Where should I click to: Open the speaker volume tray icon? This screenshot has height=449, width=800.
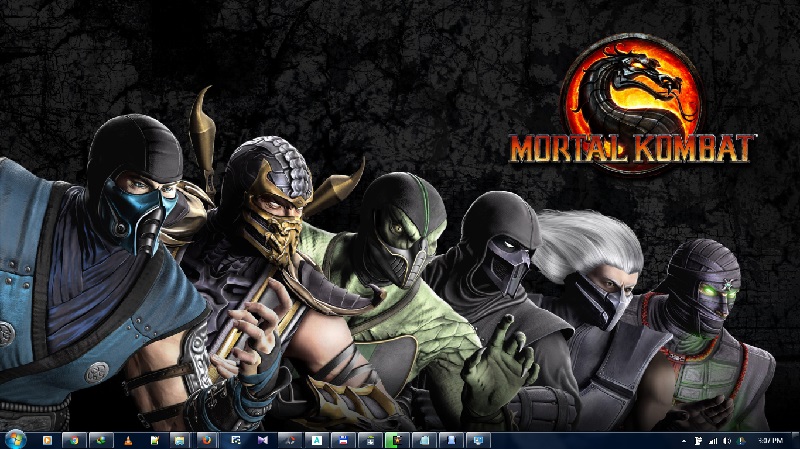tap(727, 441)
